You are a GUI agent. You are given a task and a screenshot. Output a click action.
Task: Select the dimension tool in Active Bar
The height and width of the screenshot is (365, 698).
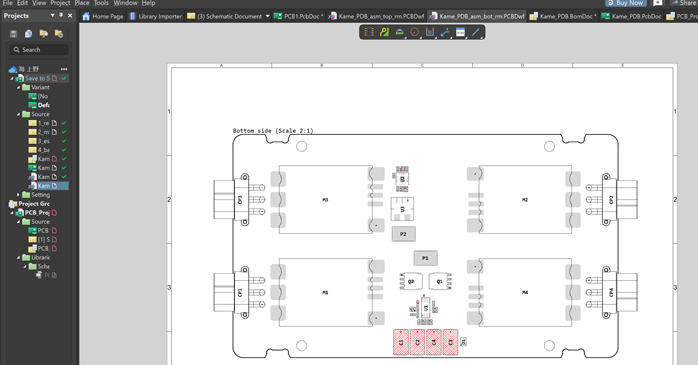[430, 32]
